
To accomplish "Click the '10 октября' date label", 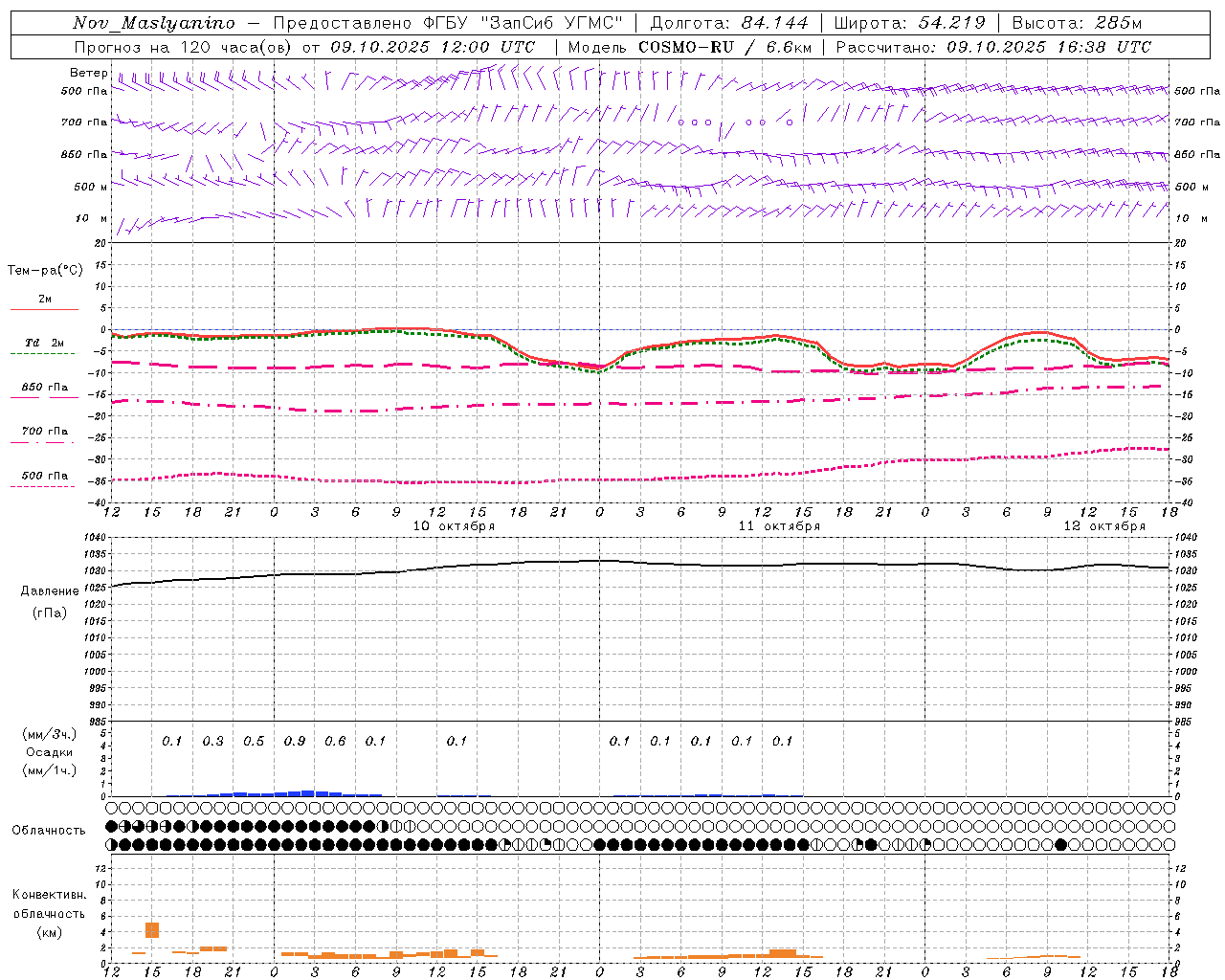I will click(x=454, y=526).
